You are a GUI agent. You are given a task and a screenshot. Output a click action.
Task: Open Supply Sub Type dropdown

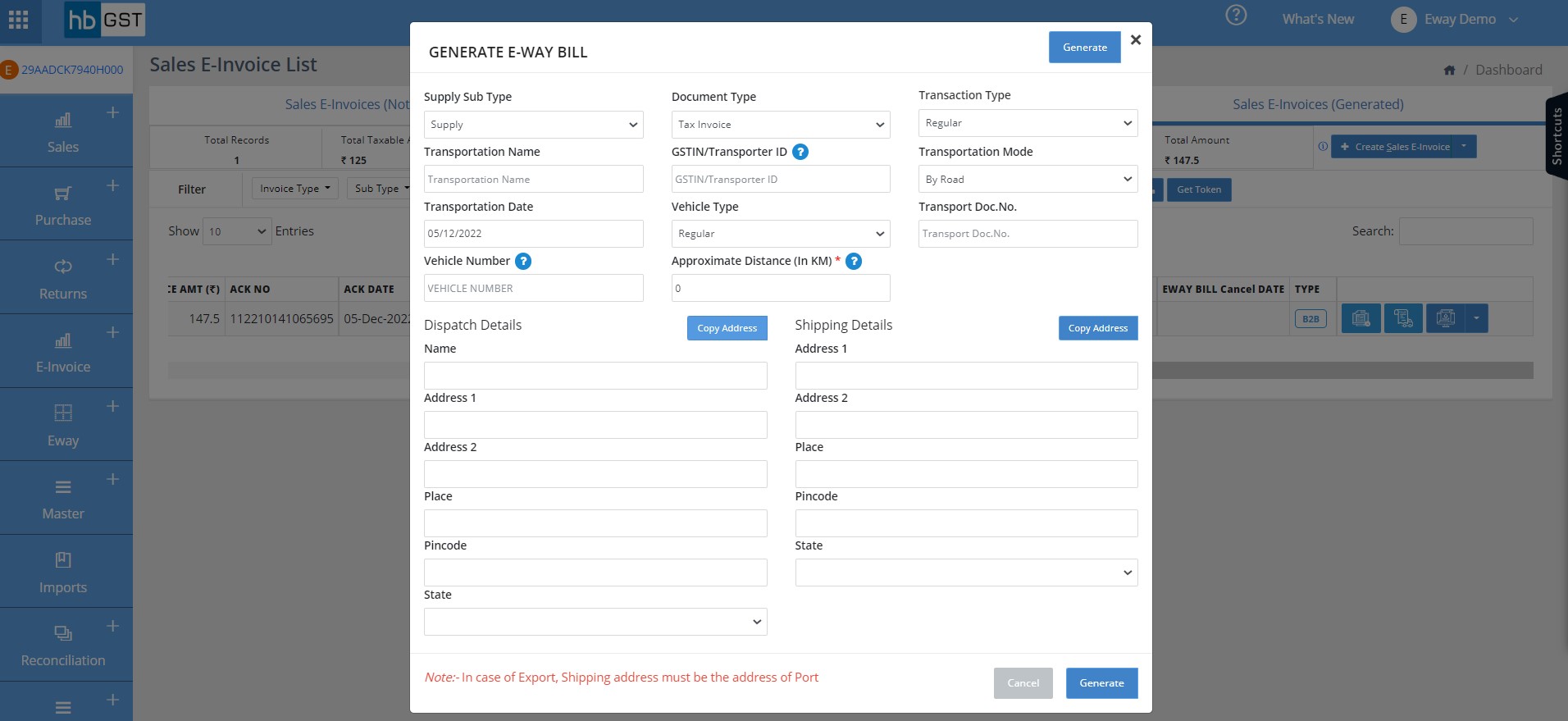[533, 125]
